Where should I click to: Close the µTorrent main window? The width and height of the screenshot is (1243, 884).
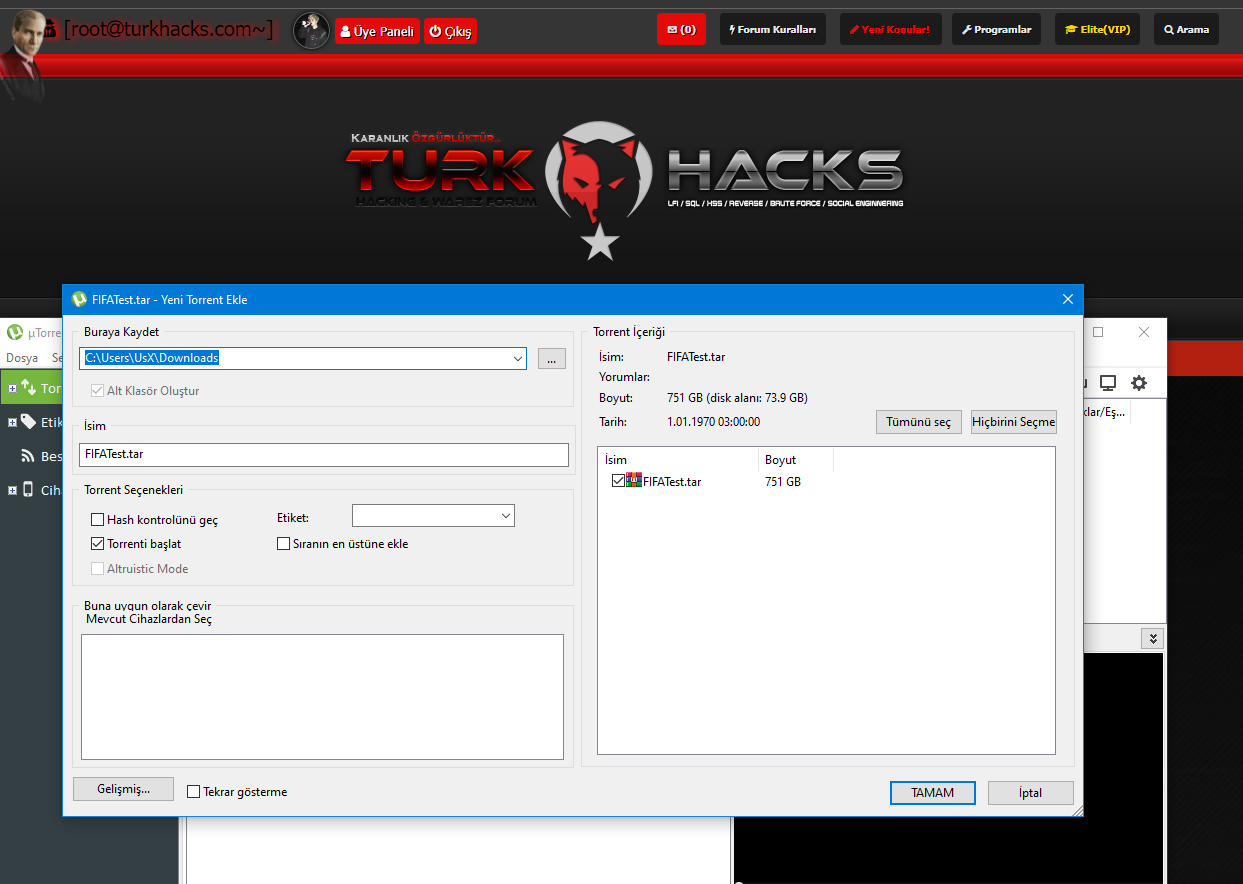click(1145, 332)
